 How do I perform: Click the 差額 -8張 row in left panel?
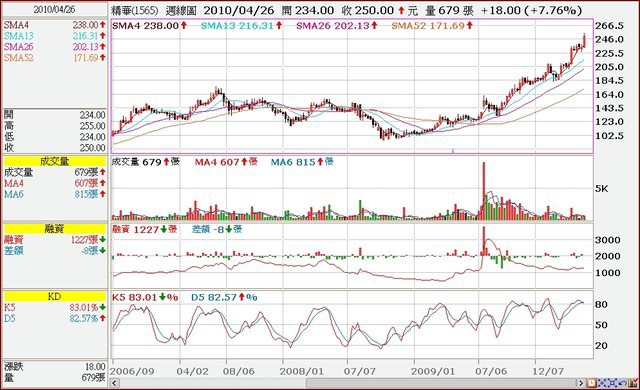55,250
